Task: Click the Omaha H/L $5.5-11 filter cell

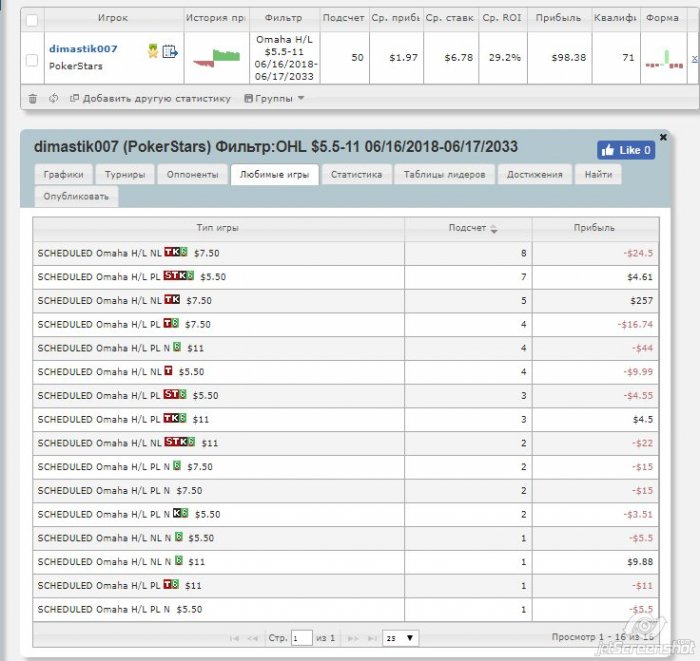Action: tap(284, 58)
